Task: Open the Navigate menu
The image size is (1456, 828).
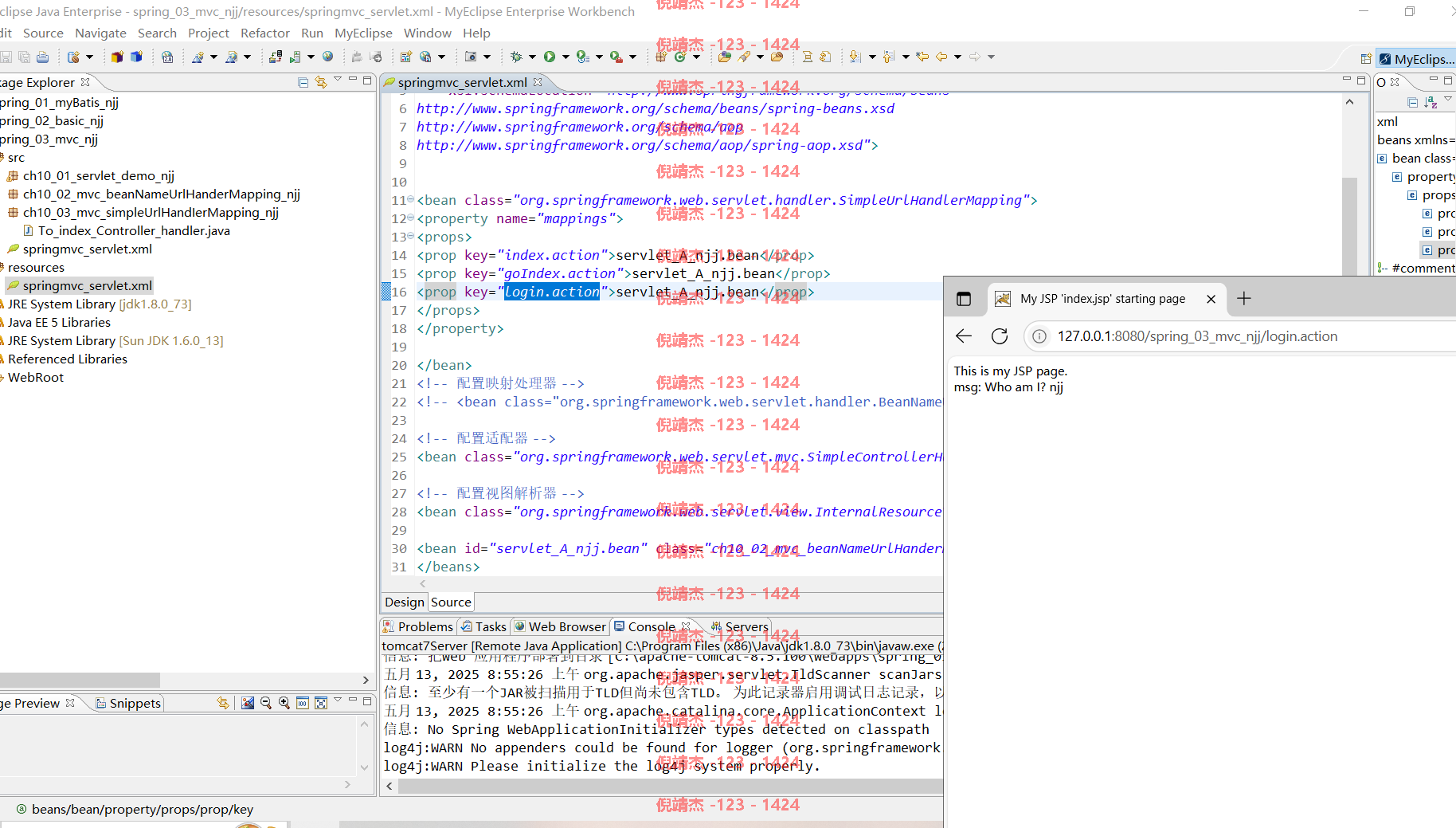Action: tap(100, 33)
